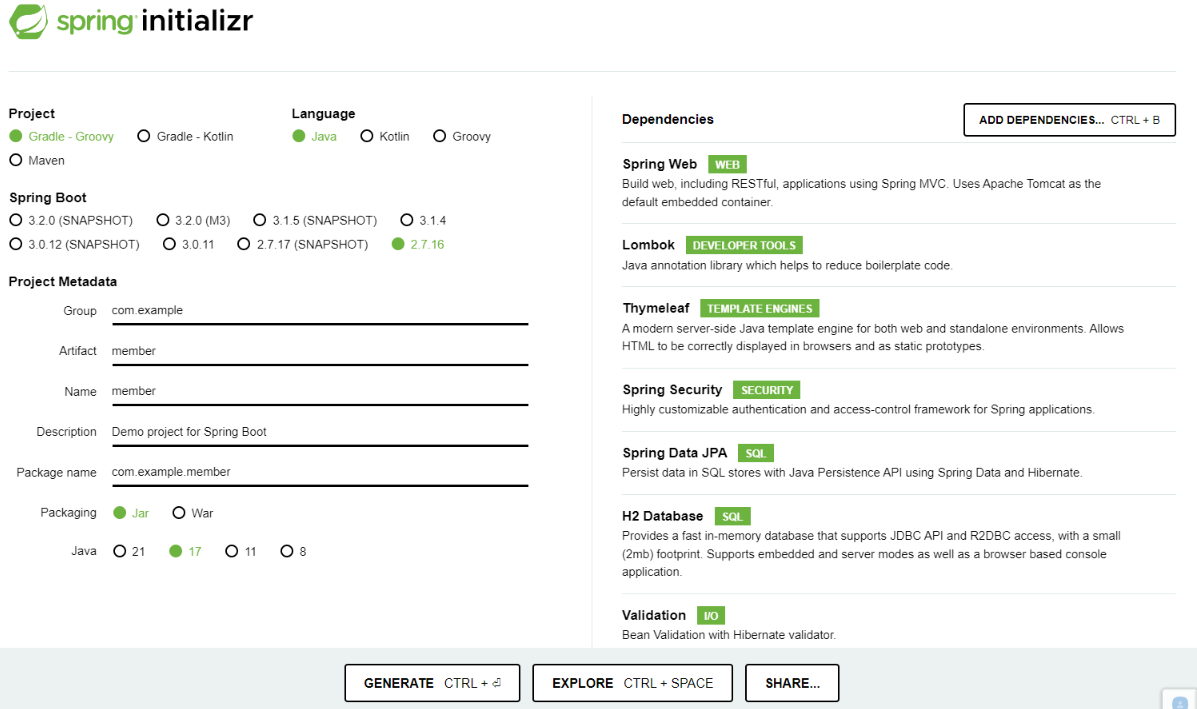The image size is (1197, 709).
Task: Open the Add Dependencies dialog
Action: tap(1069, 120)
